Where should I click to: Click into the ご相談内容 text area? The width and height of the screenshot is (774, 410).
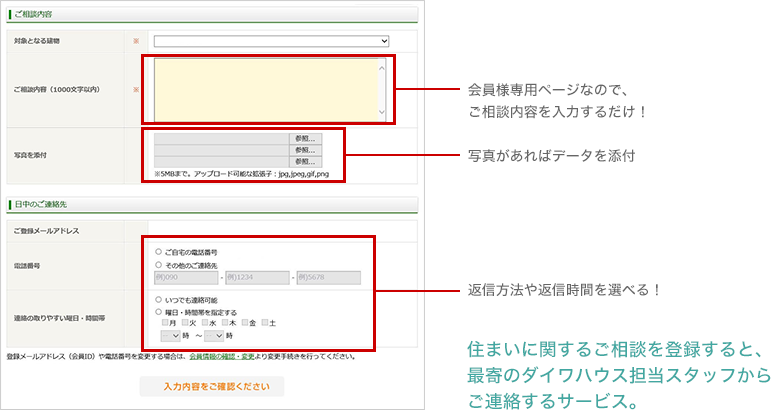[x=265, y=90]
